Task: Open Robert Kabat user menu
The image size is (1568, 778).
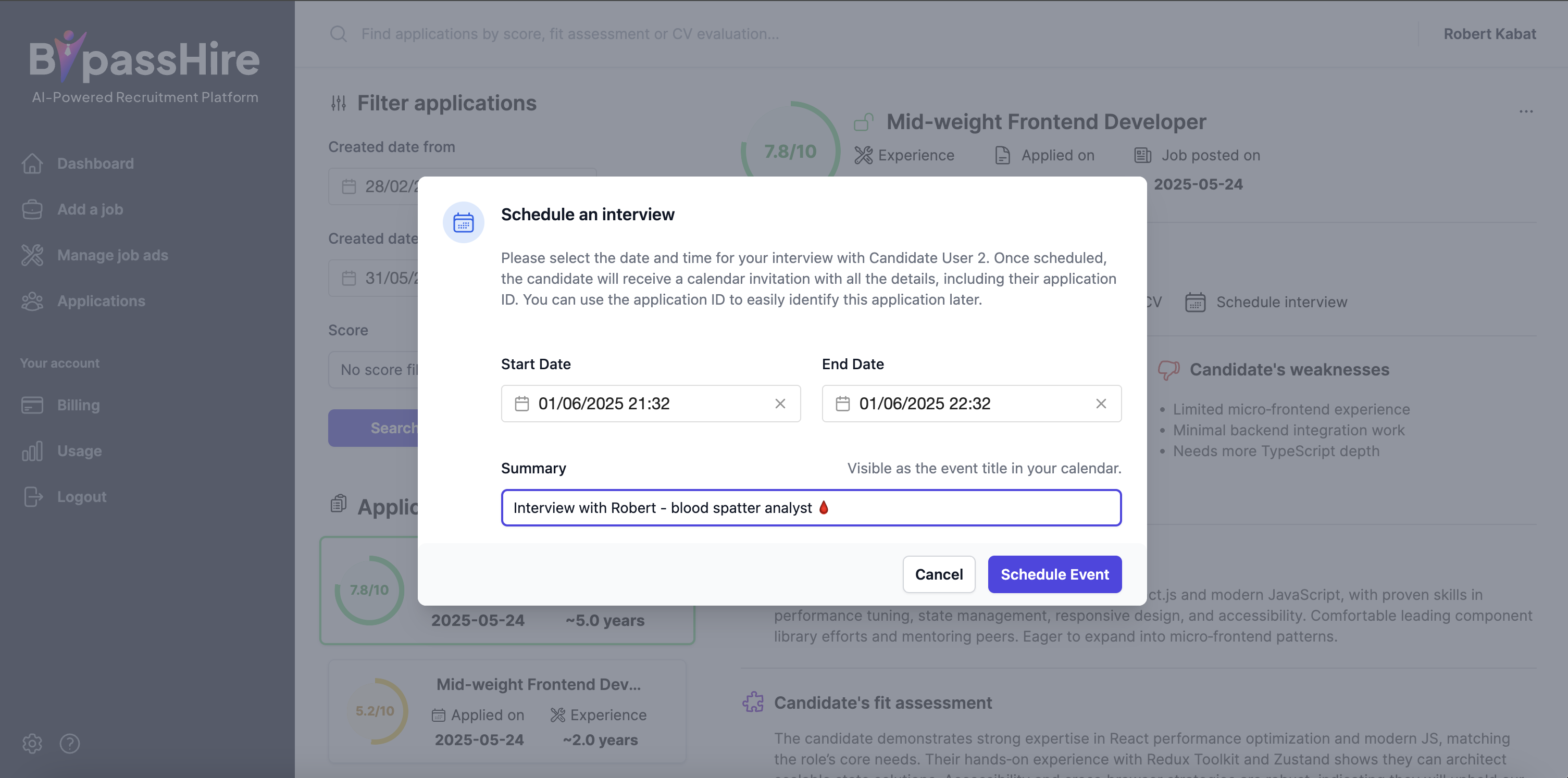Action: tap(1489, 34)
